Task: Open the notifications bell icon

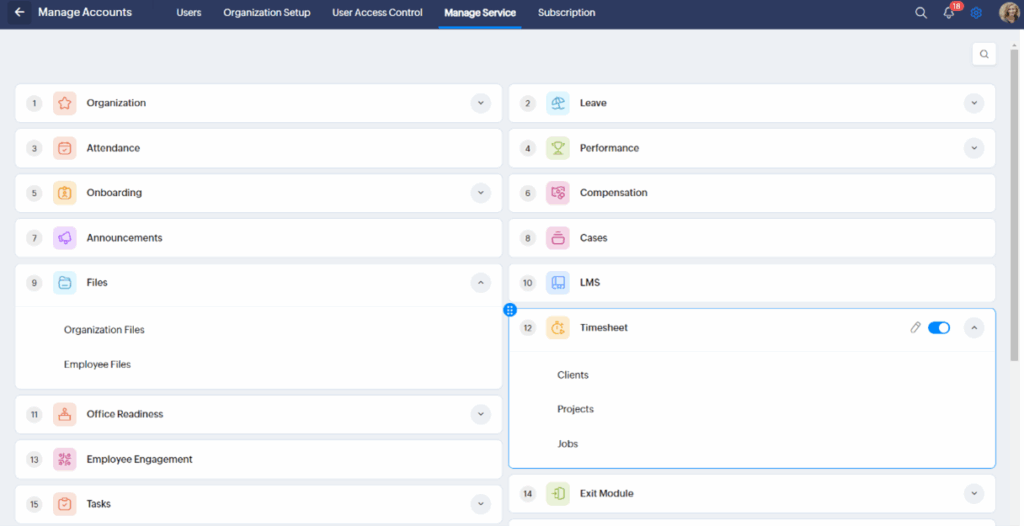Action: pos(949,13)
